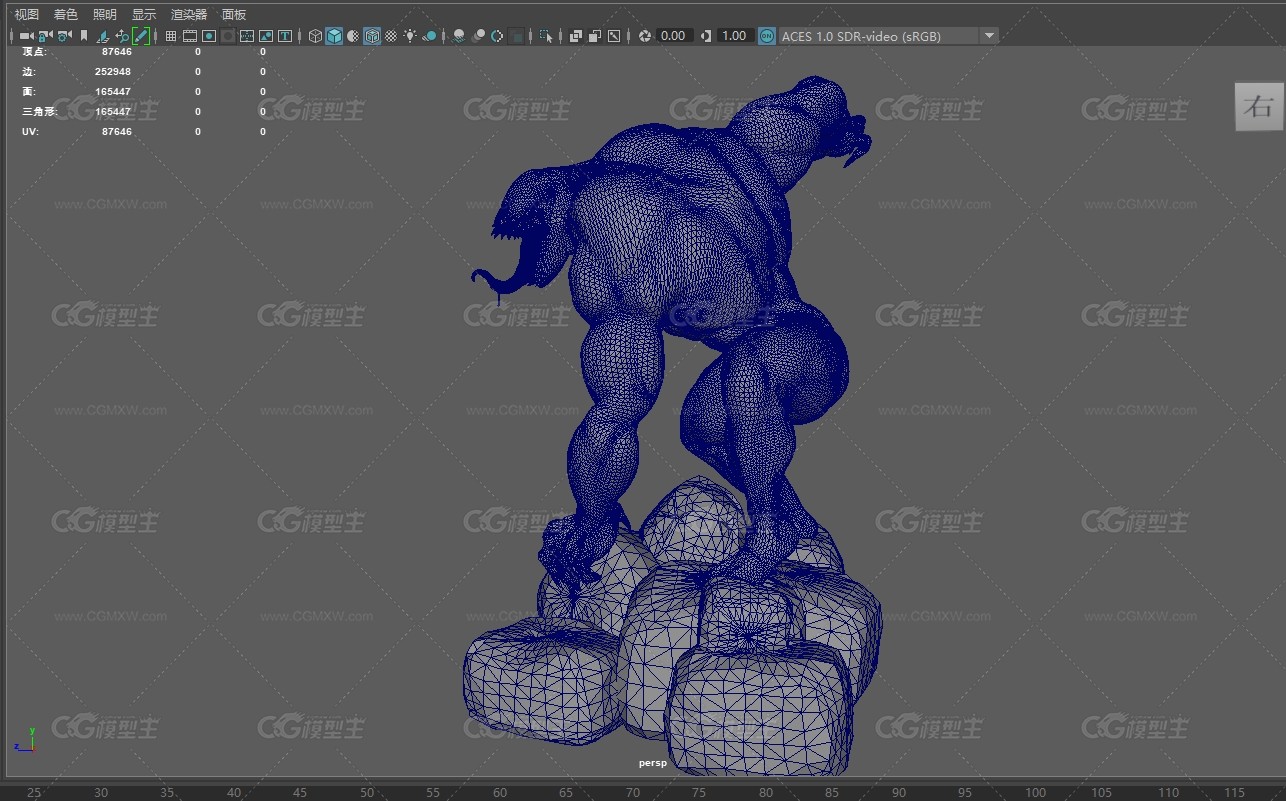This screenshot has width=1286, height=801.
Task: Open the 面板 (Panels) menu
Action: tap(234, 14)
